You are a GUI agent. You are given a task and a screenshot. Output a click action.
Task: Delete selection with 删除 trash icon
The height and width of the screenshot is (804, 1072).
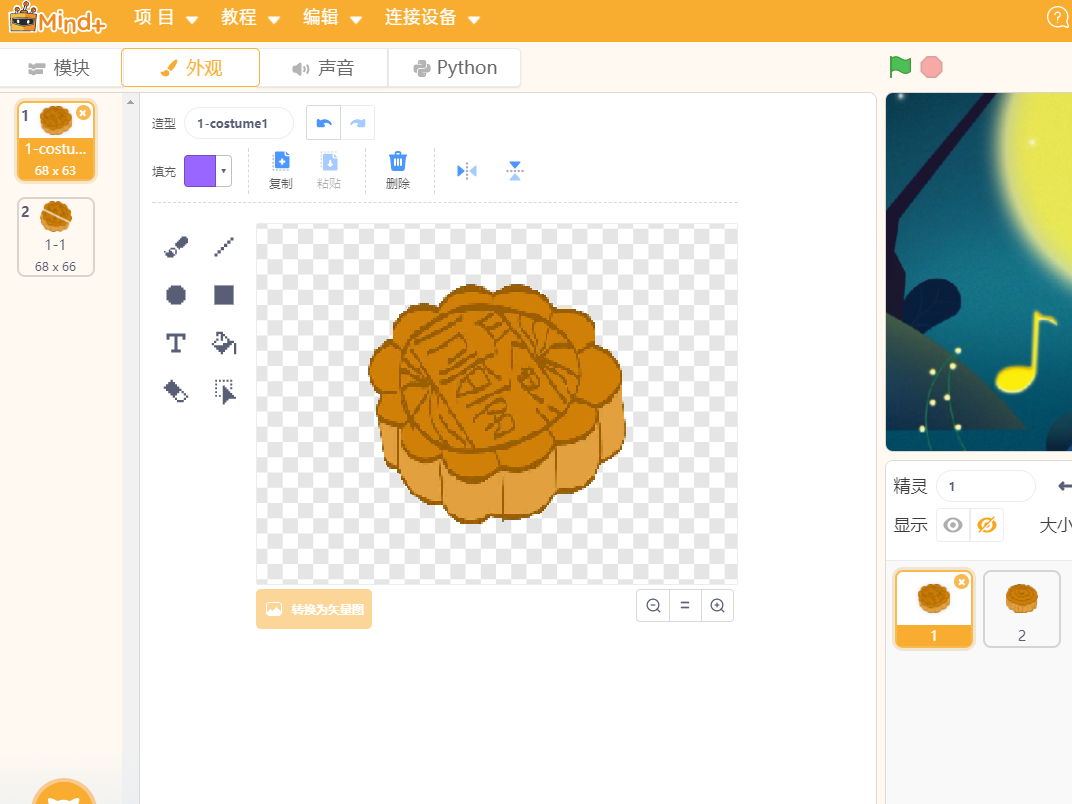pyautogui.click(x=398, y=170)
